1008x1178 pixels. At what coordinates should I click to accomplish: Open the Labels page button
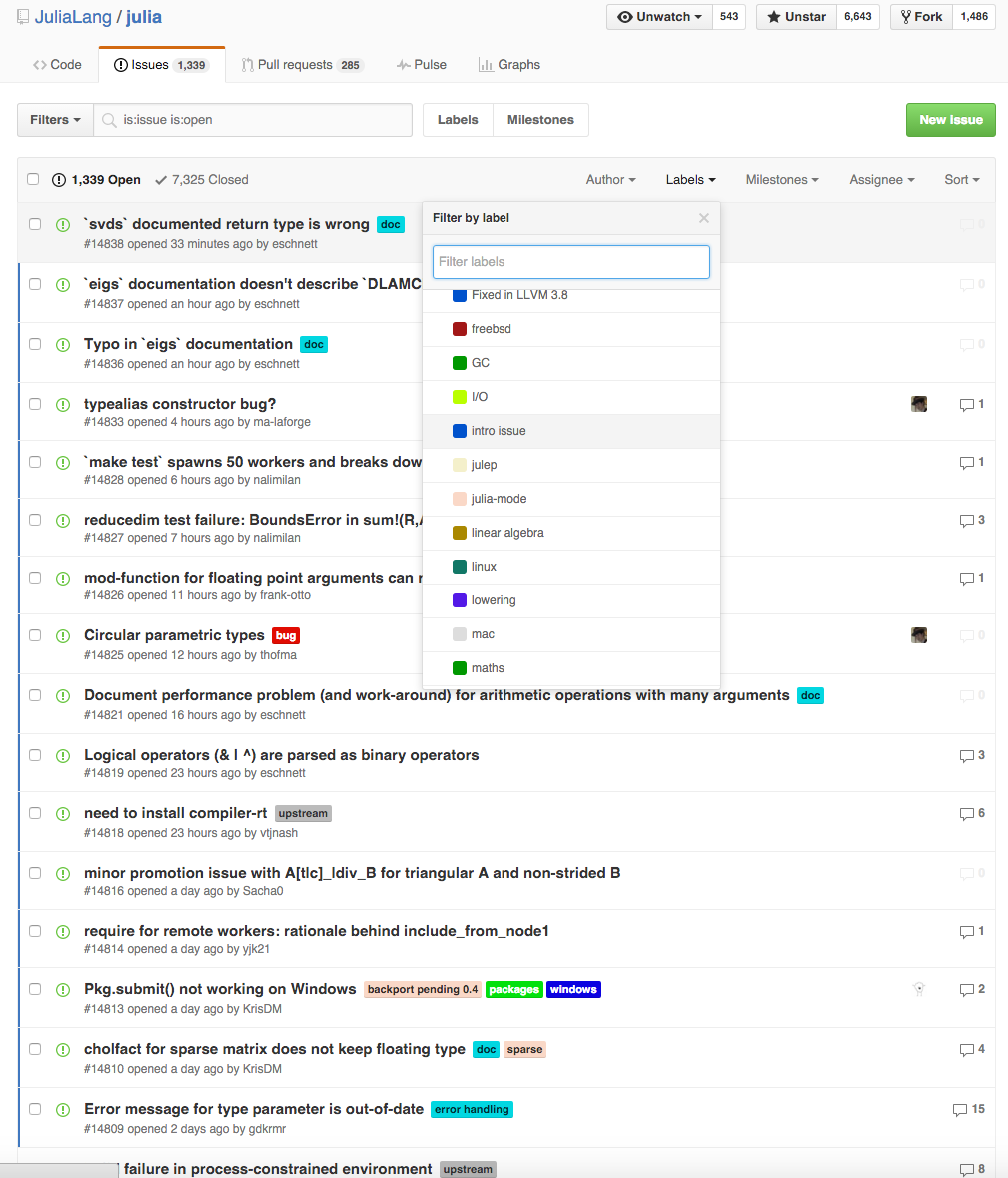point(458,120)
